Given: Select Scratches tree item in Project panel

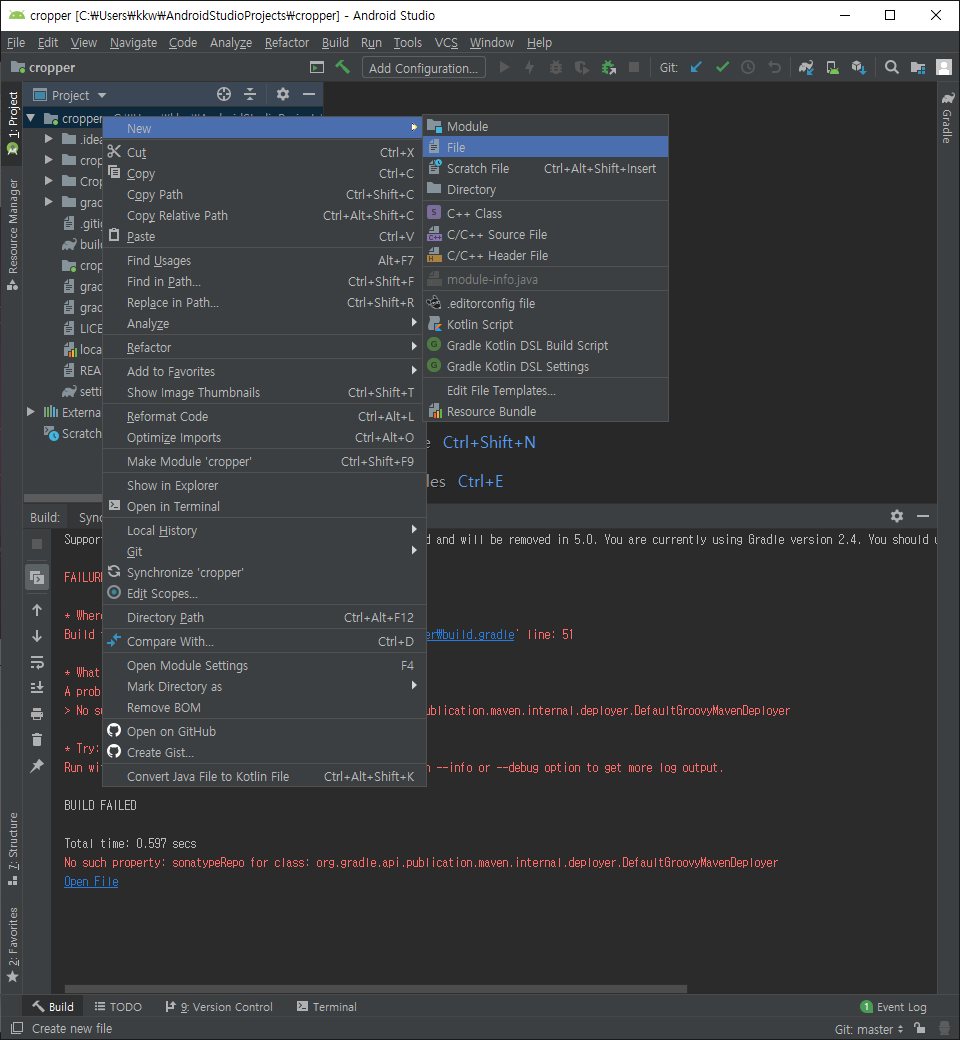Looking at the screenshot, I should 73,434.
